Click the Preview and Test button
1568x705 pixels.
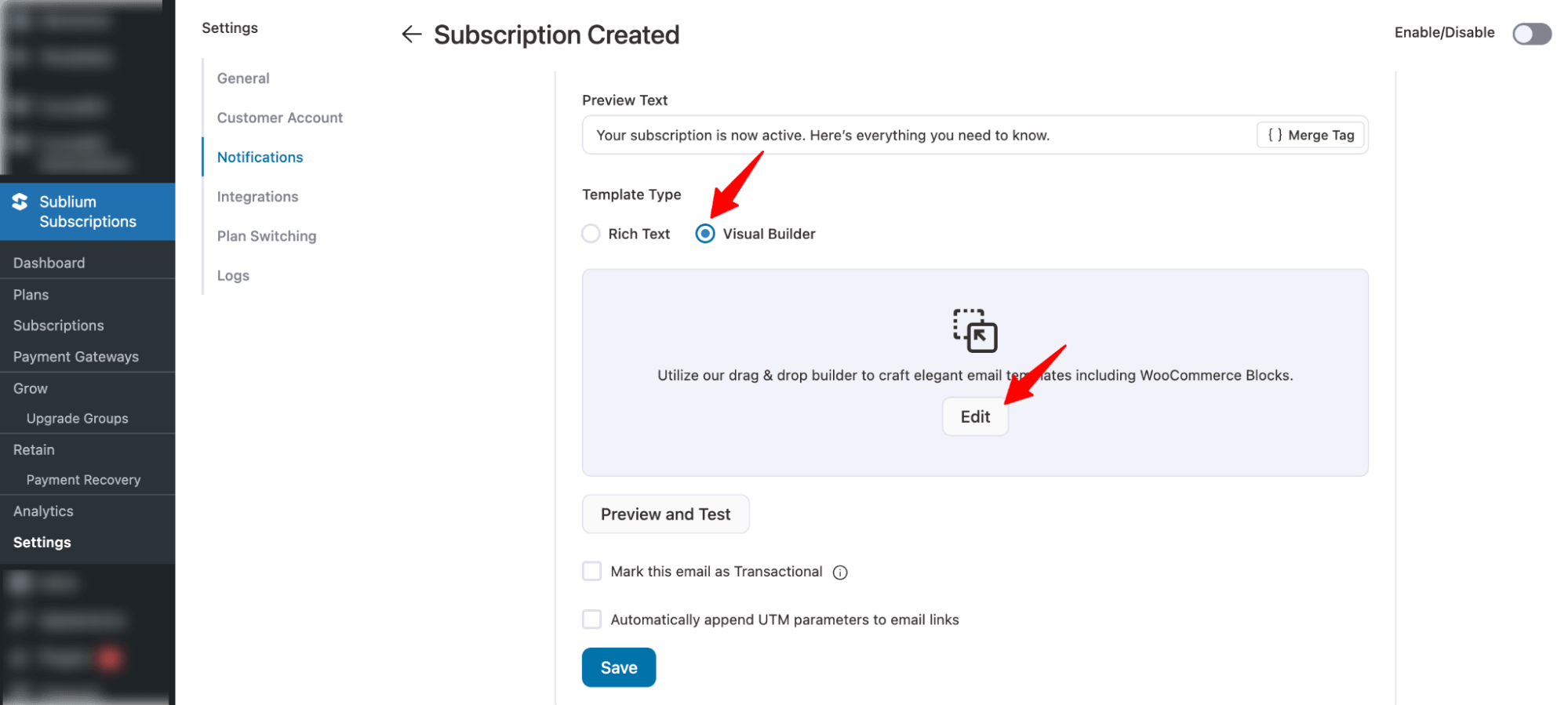pos(665,514)
